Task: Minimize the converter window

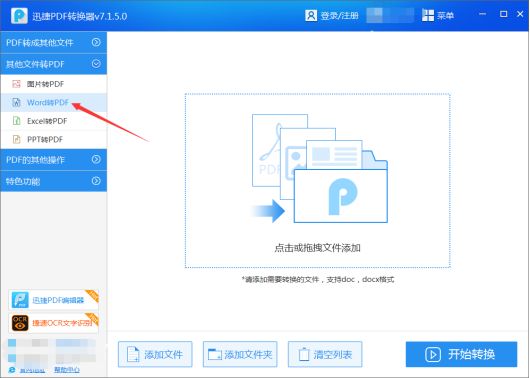Action: 482,14
